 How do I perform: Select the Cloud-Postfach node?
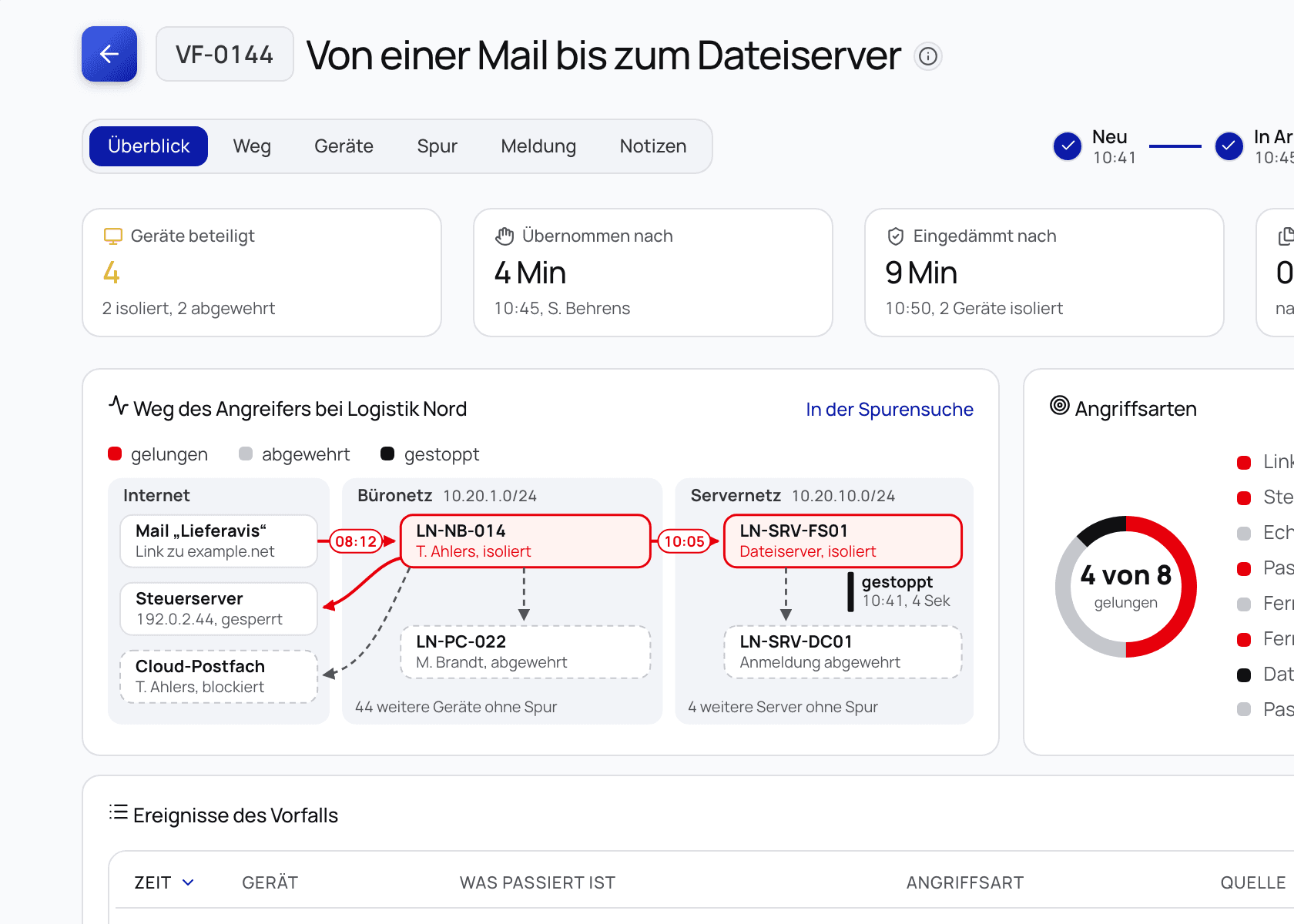[x=219, y=677]
